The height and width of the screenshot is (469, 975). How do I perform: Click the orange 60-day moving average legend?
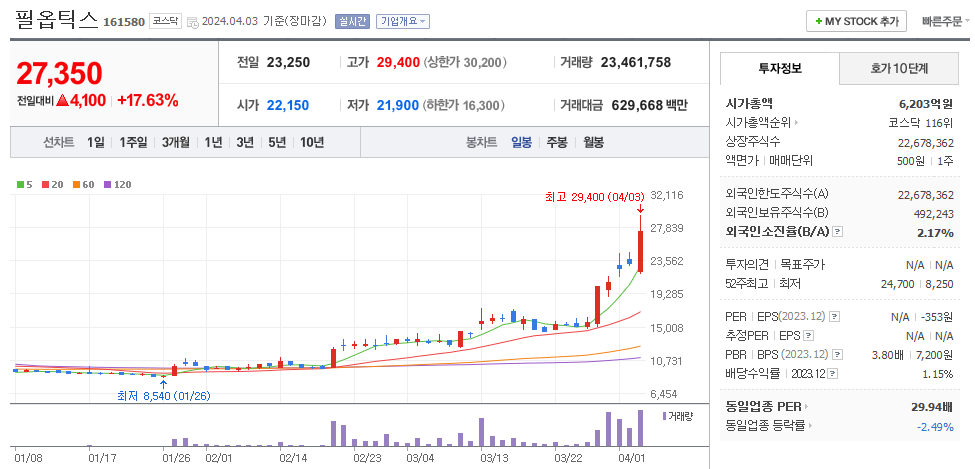click(x=83, y=185)
